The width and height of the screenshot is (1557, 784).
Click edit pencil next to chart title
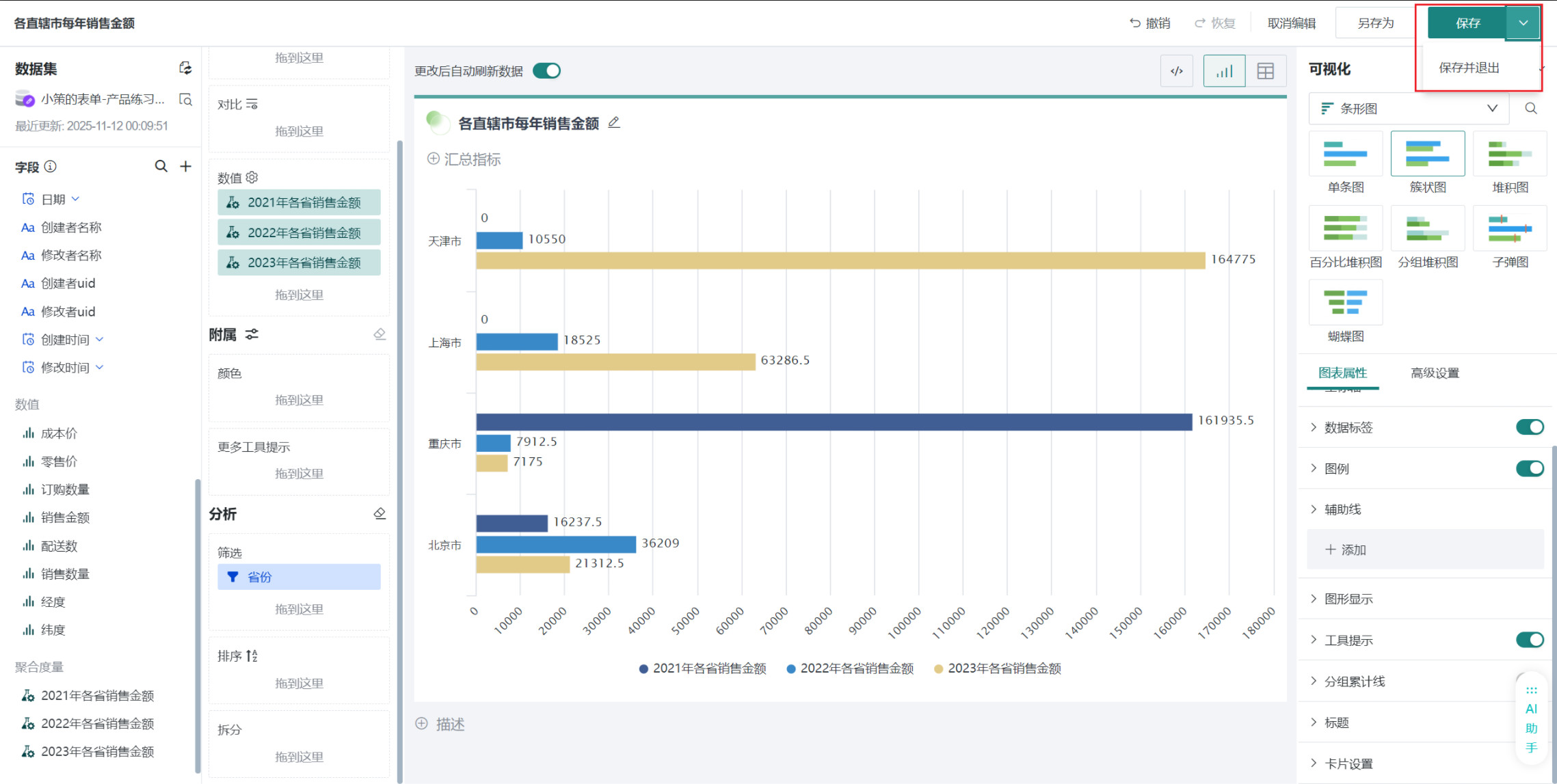click(x=614, y=123)
